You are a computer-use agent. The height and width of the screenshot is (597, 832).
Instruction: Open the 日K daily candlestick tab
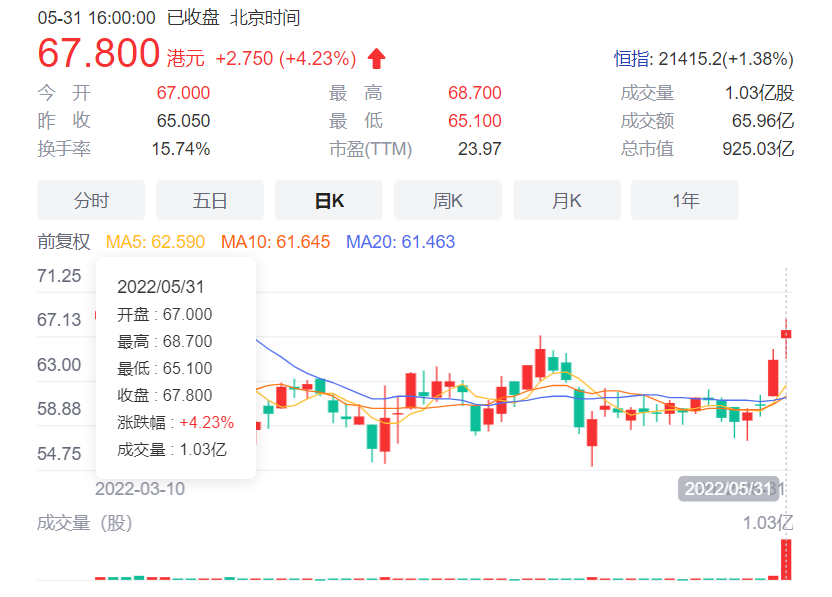tap(329, 200)
